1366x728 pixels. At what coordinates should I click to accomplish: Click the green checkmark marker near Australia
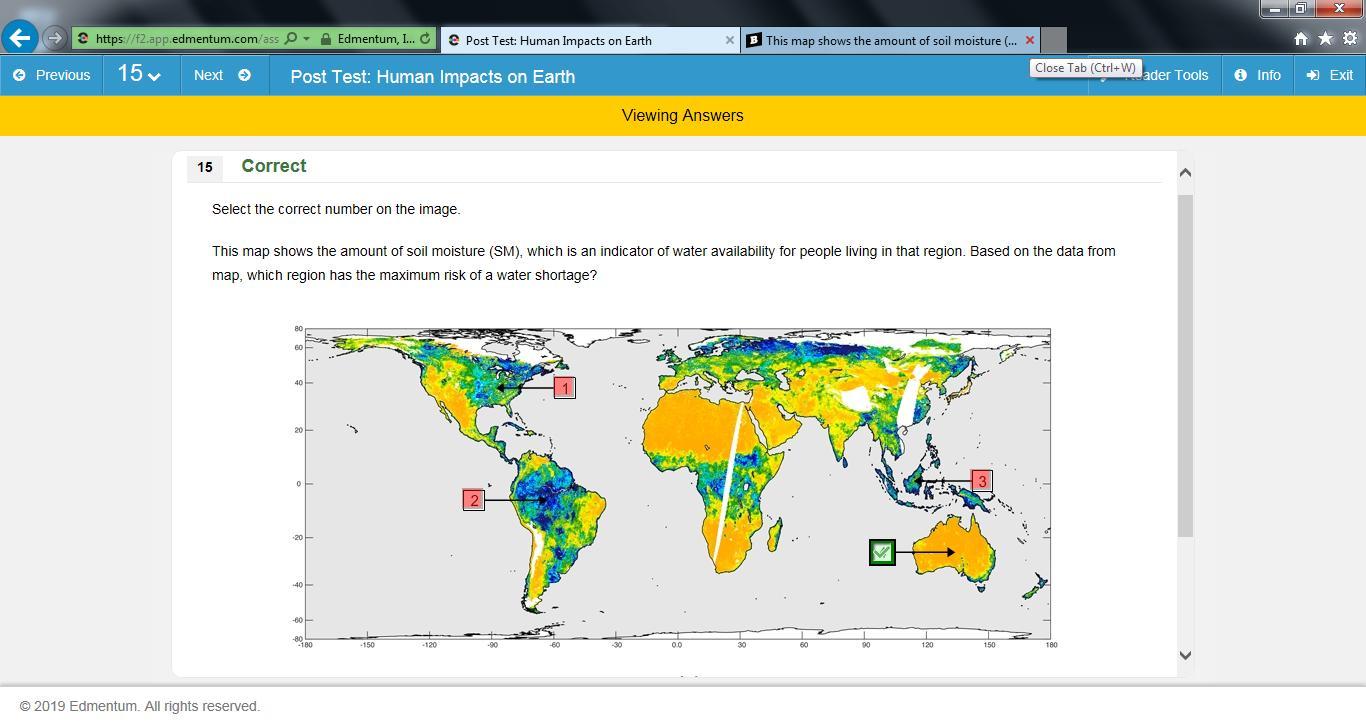pyautogui.click(x=882, y=552)
